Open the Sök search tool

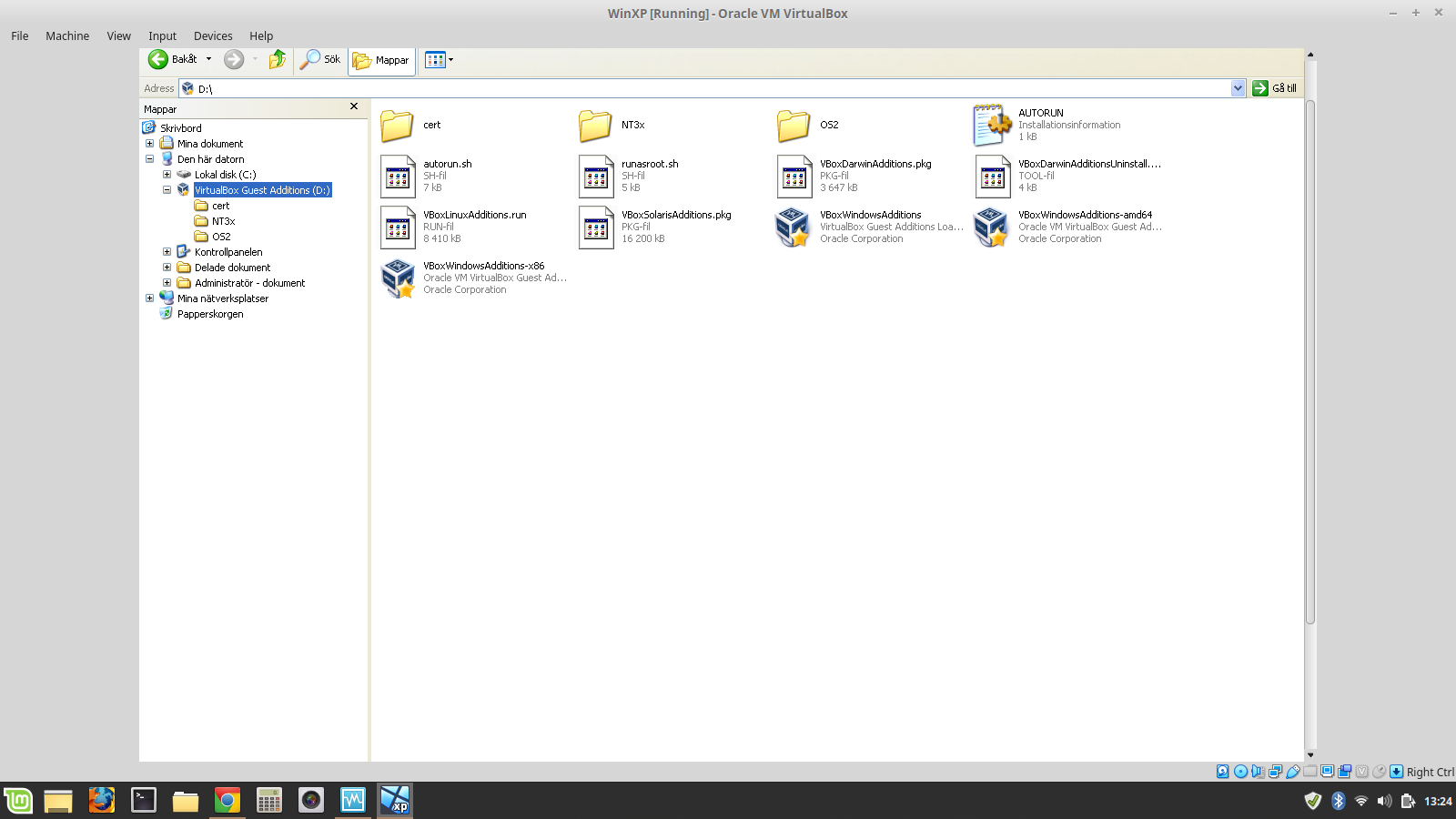tap(320, 60)
